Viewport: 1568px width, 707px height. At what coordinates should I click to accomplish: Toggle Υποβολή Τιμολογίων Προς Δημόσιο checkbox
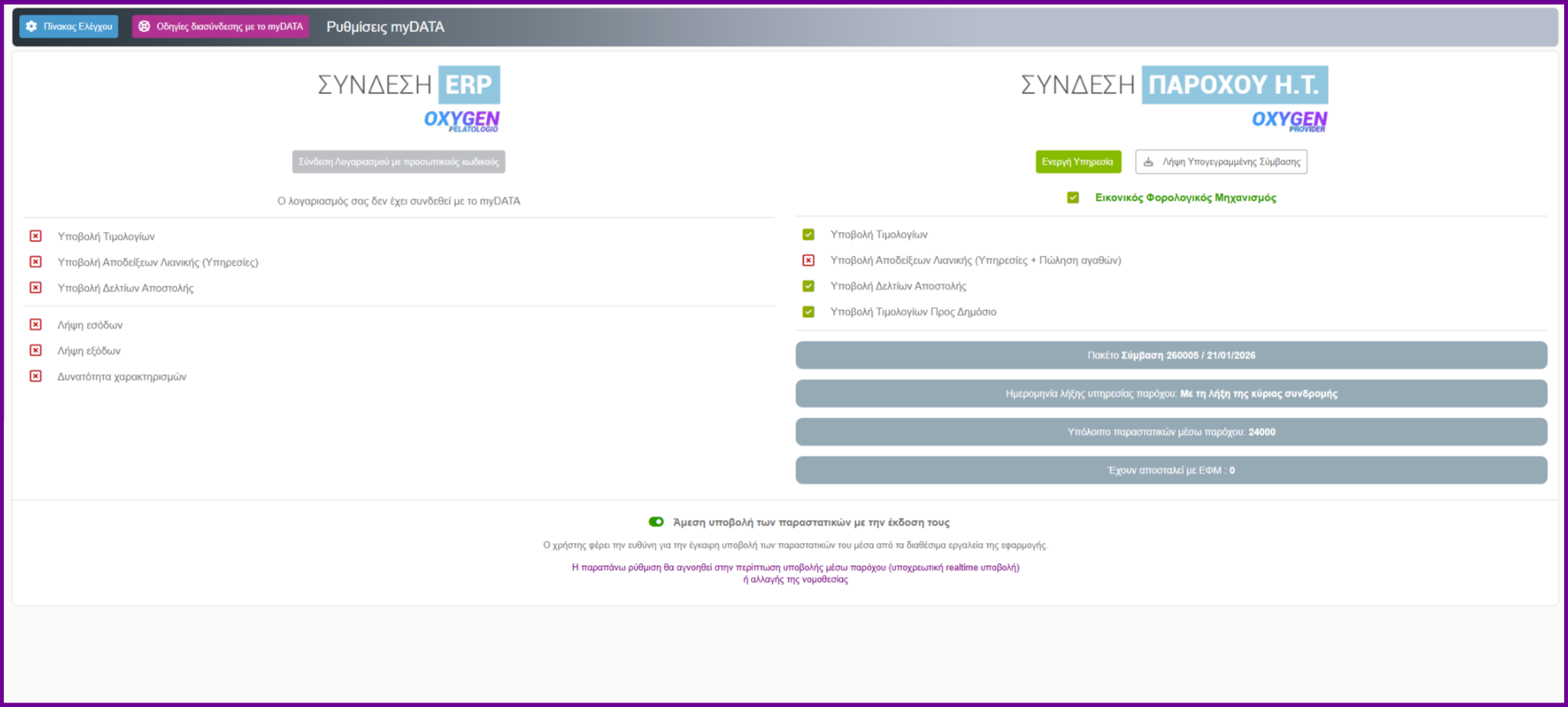pos(808,312)
